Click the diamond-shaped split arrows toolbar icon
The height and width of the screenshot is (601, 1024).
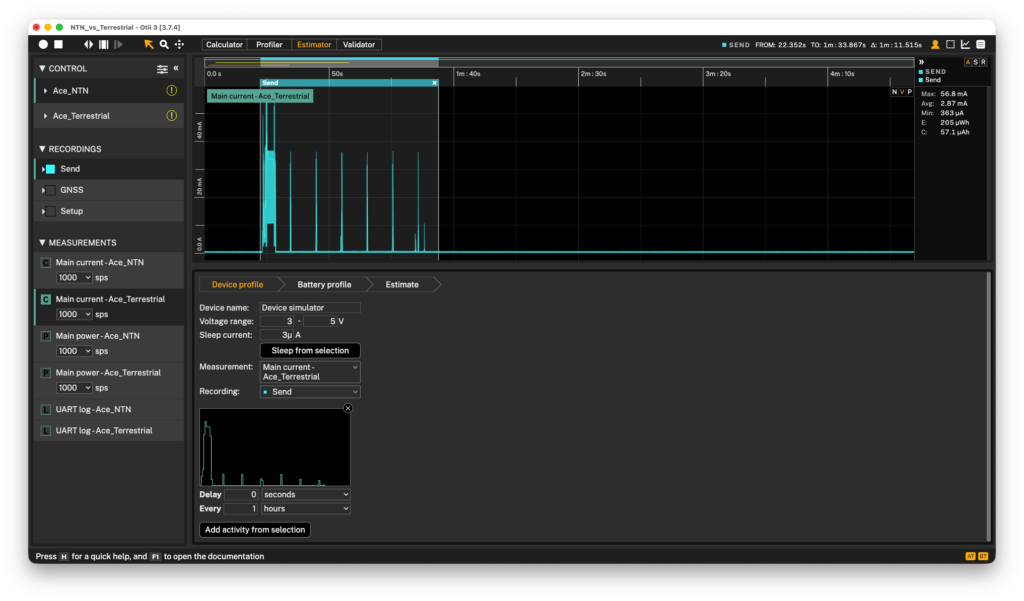[88, 44]
